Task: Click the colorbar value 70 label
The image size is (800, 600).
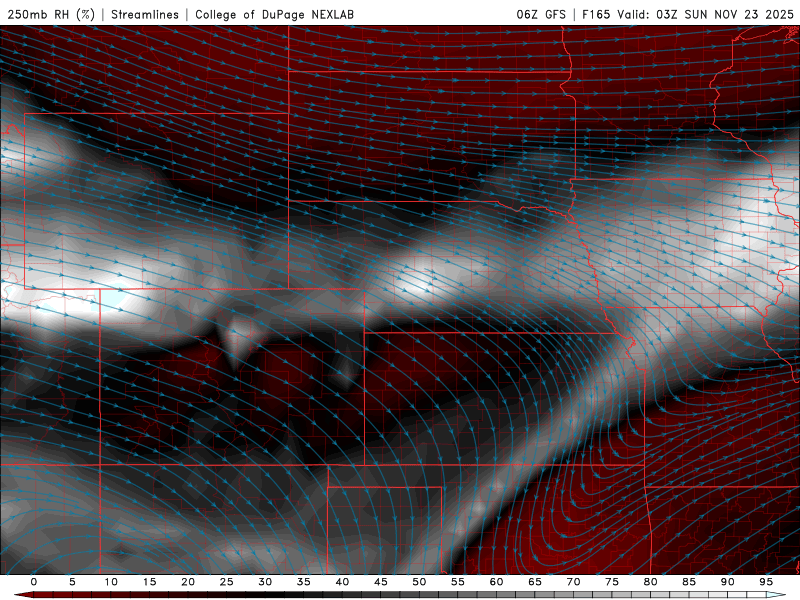Action: [573, 582]
